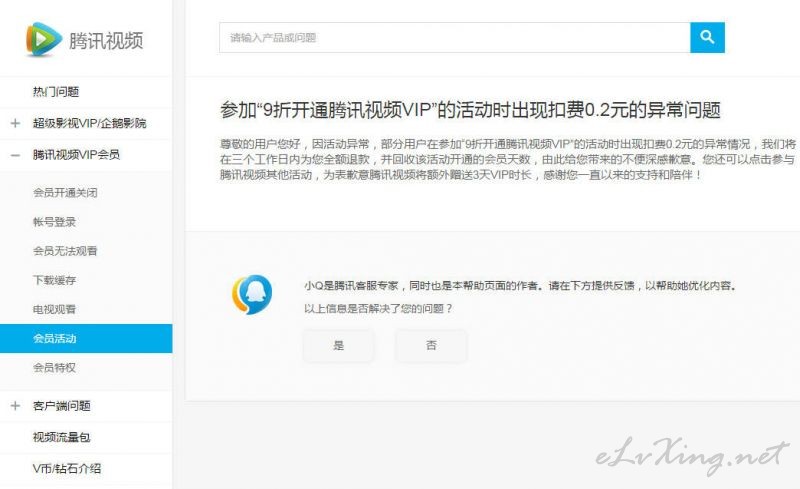Select 会员开通关闭 submenu item
800x489 pixels.
[65, 192]
